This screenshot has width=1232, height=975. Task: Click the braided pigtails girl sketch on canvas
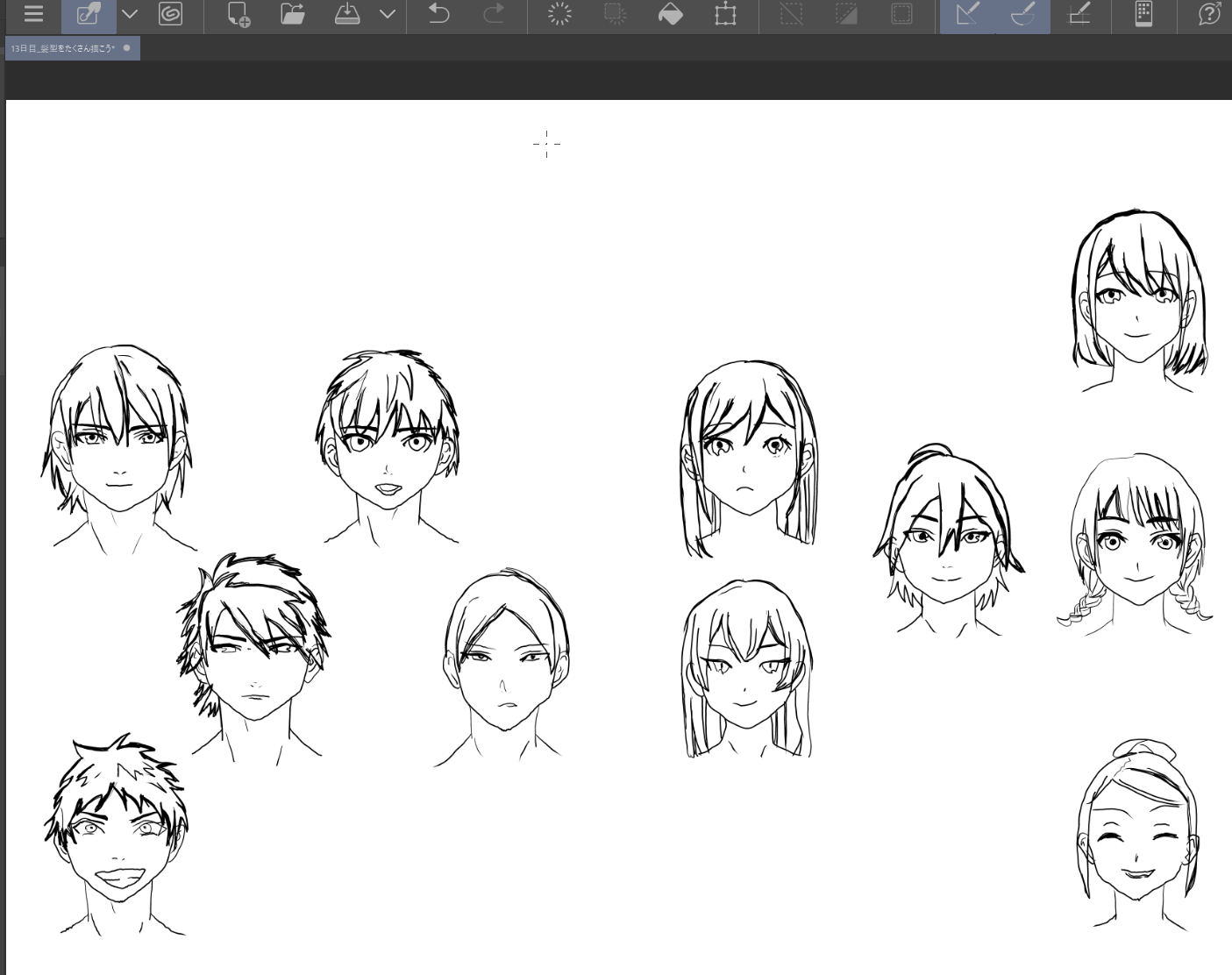click(1136, 544)
